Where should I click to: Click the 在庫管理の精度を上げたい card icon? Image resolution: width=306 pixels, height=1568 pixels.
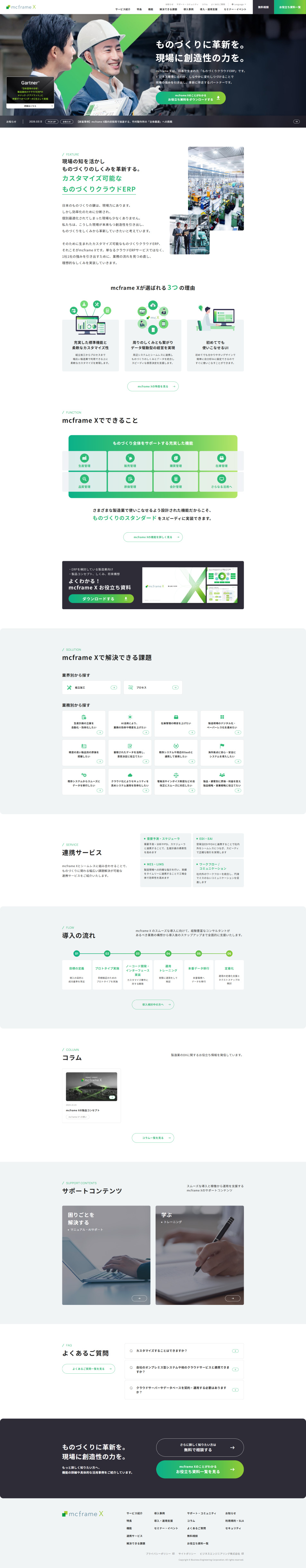pos(176,717)
